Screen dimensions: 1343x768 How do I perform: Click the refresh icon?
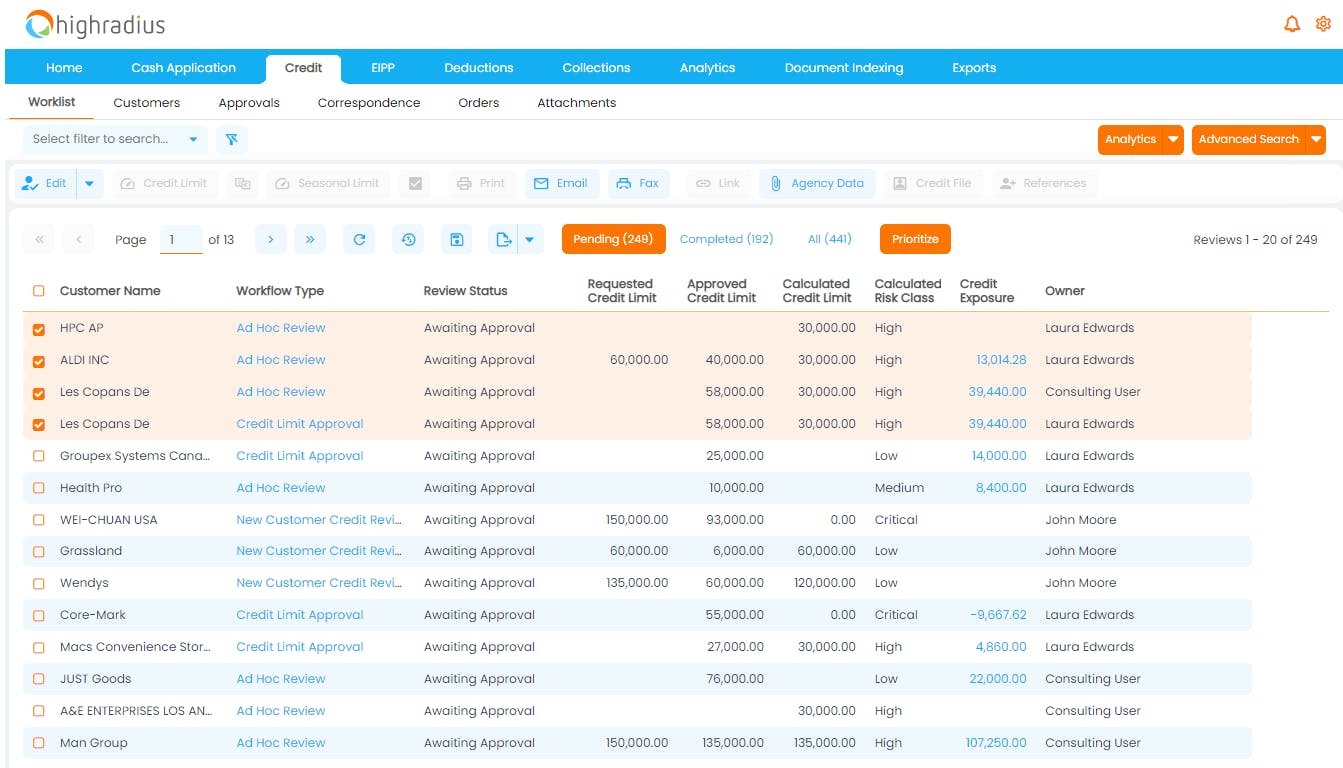click(x=359, y=239)
